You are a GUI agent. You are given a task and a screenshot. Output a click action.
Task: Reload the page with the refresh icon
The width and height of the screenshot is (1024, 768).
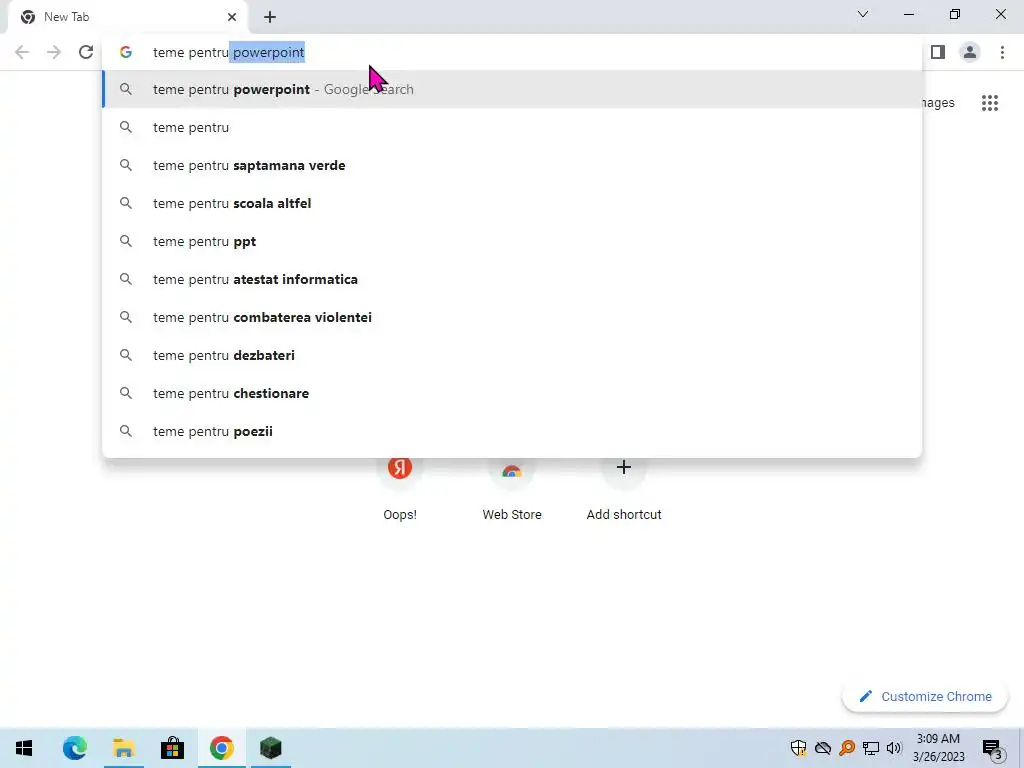(x=86, y=52)
